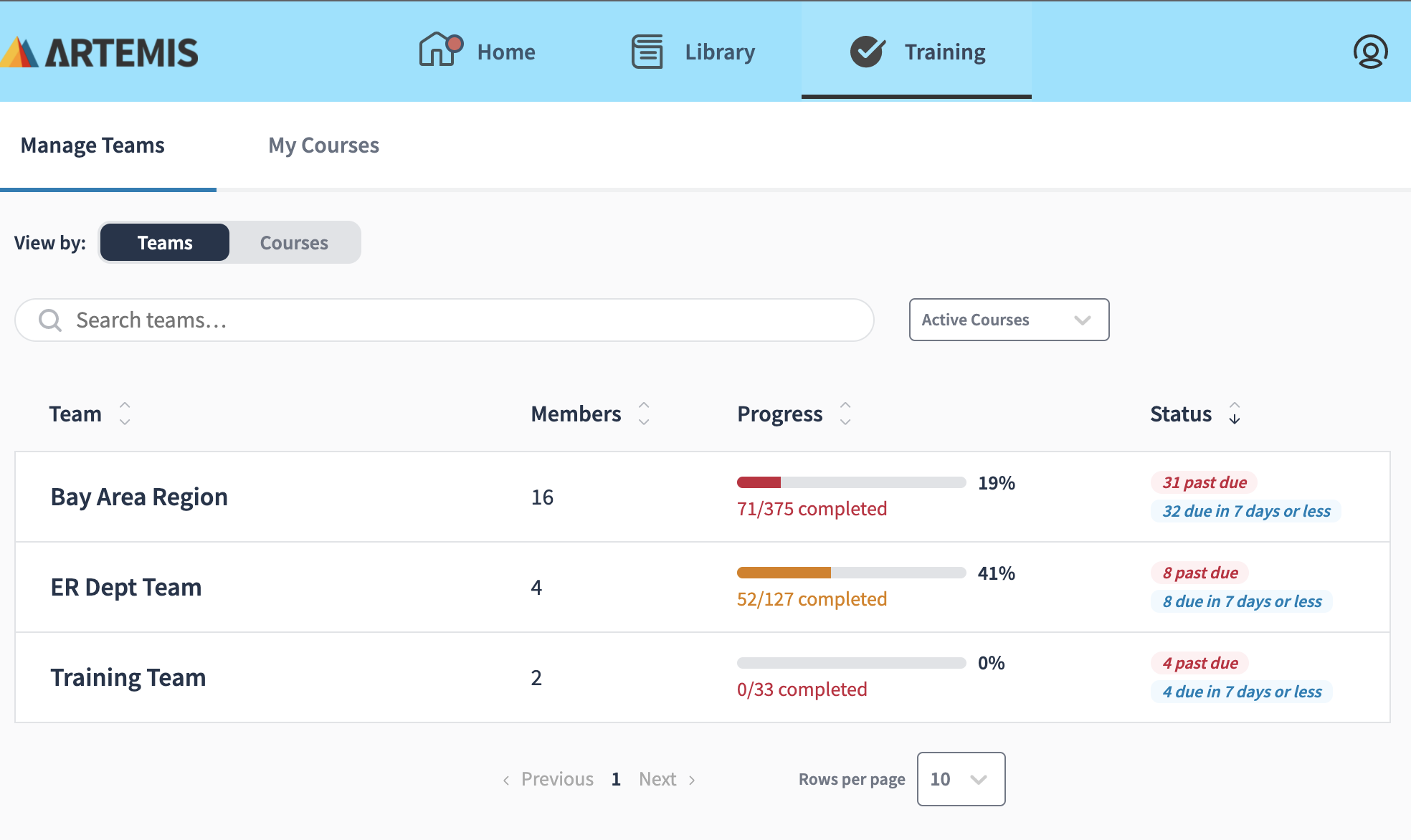Viewport: 1411px width, 840px height.
Task: Switch view to Courses
Action: click(x=294, y=242)
